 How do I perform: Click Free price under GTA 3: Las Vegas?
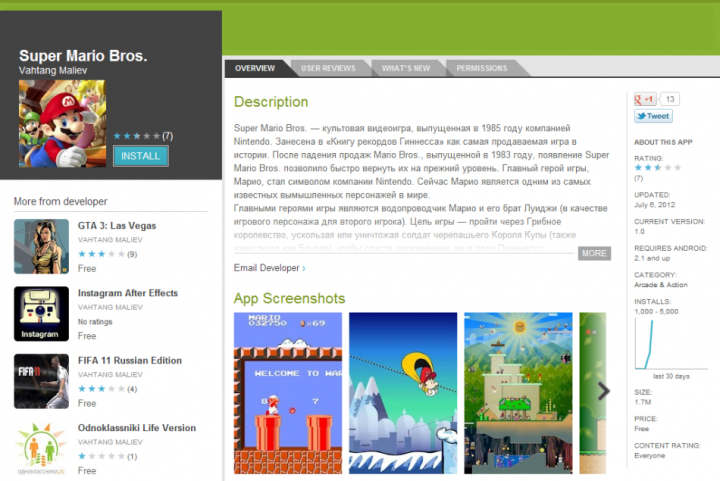pos(87,268)
